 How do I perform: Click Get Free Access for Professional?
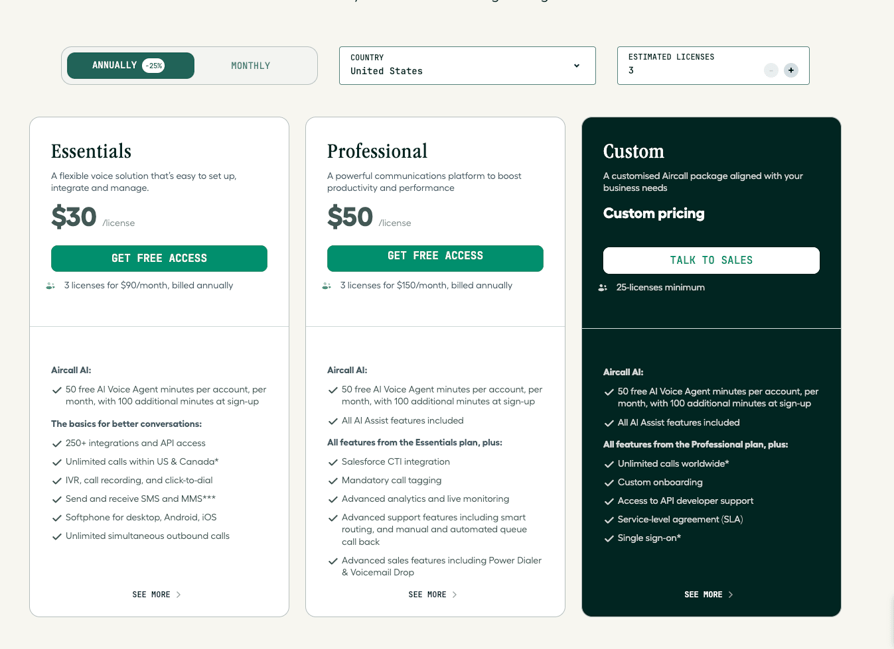point(435,258)
